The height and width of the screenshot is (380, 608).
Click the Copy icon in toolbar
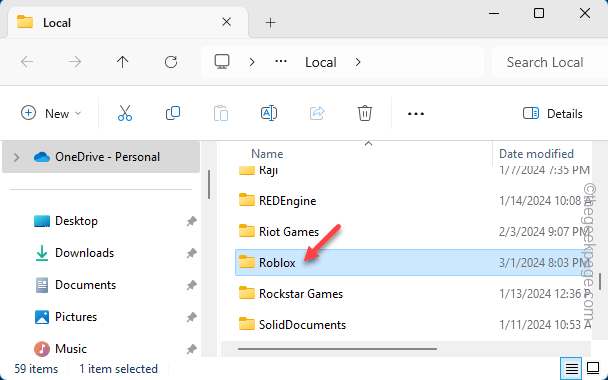coord(173,113)
